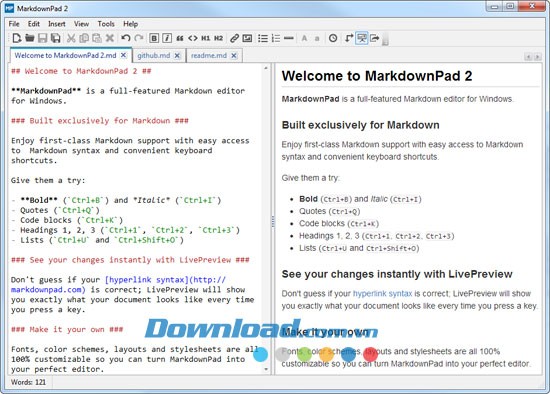Click the Words: 121 status bar entry
Screen dimensions: 550x394
[x=28, y=382]
